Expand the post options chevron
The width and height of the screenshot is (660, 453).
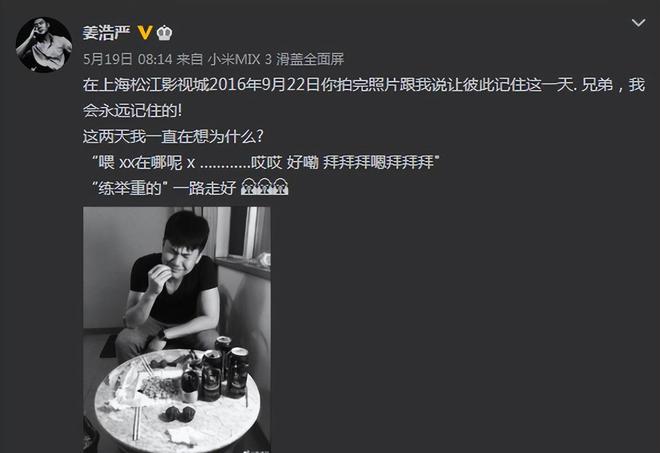638,23
